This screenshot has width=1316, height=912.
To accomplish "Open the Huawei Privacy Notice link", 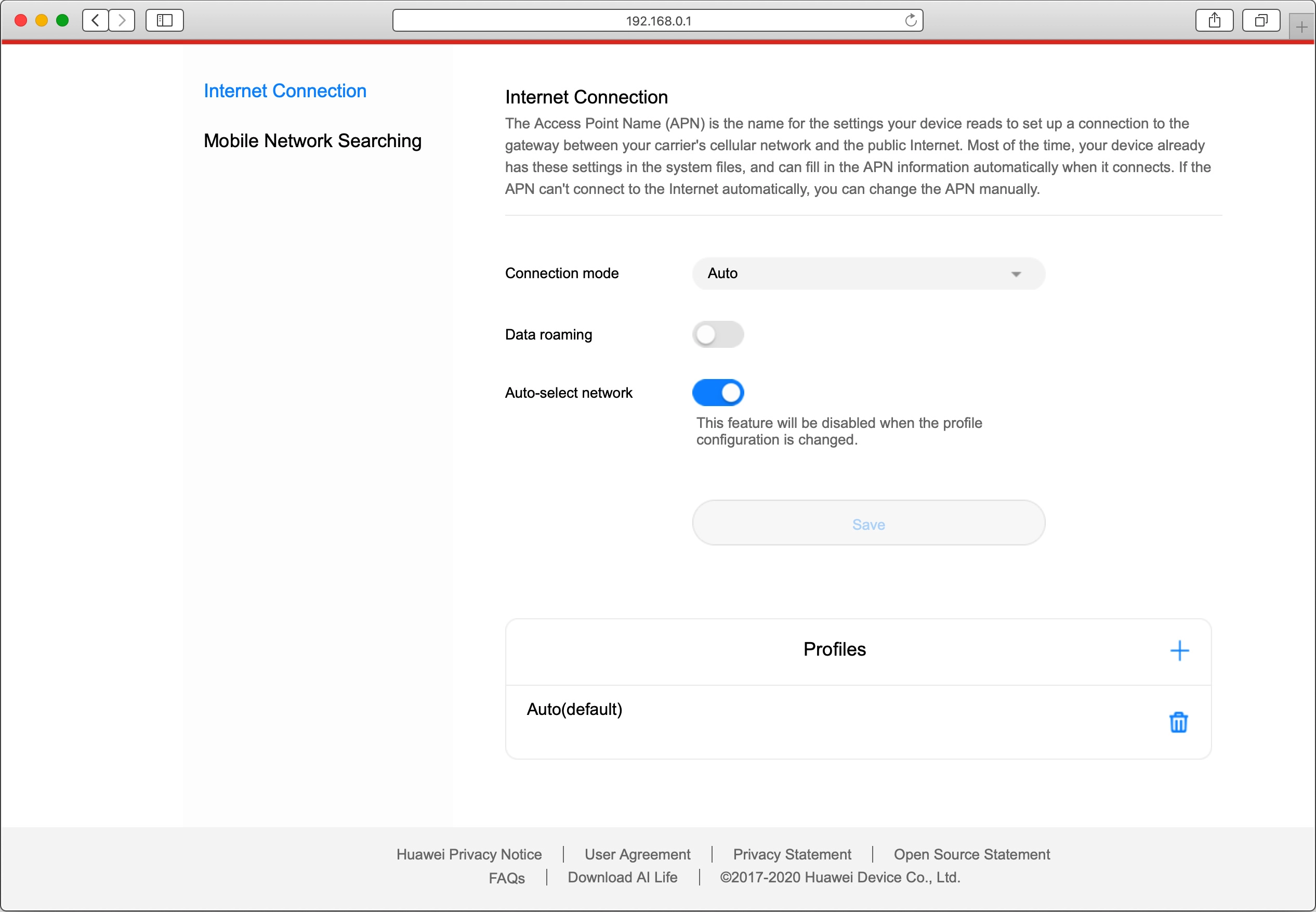I will pyautogui.click(x=468, y=854).
